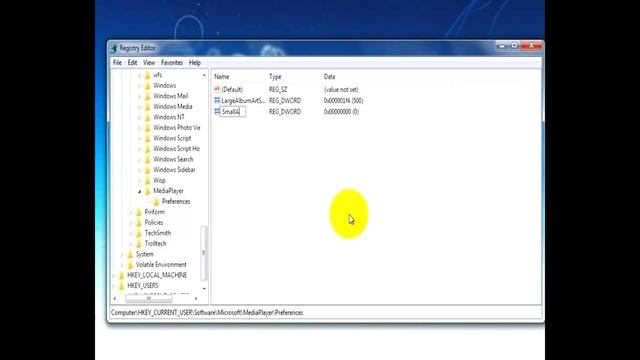Expand the Windows key arrow

tap(140, 86)
